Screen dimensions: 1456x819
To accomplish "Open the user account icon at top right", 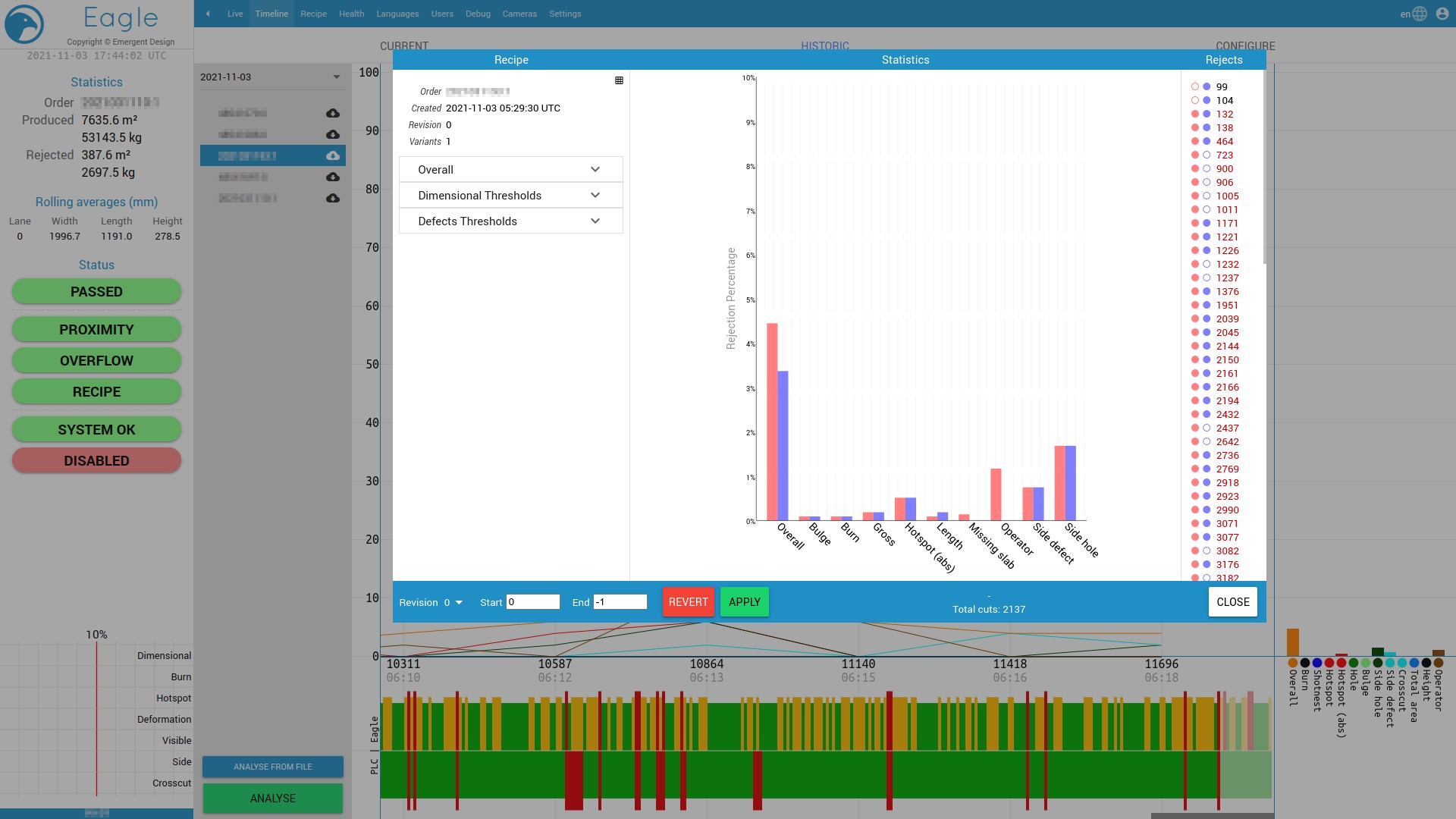I will coord(1441,14).
